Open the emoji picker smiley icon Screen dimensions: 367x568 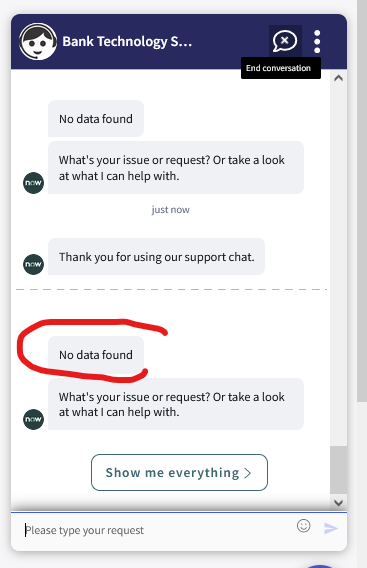(304, 526)
